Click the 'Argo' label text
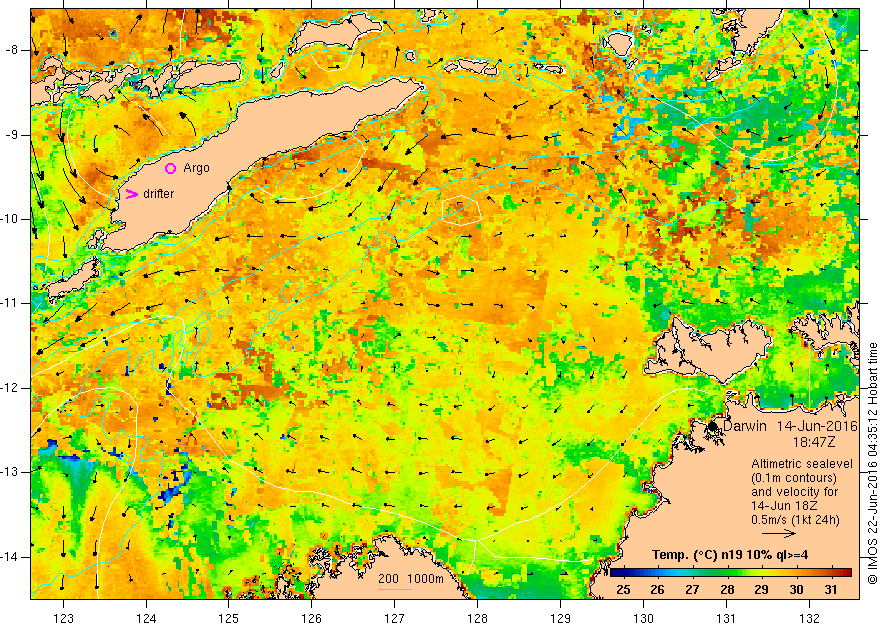The image size is (880, 630). 196,168
